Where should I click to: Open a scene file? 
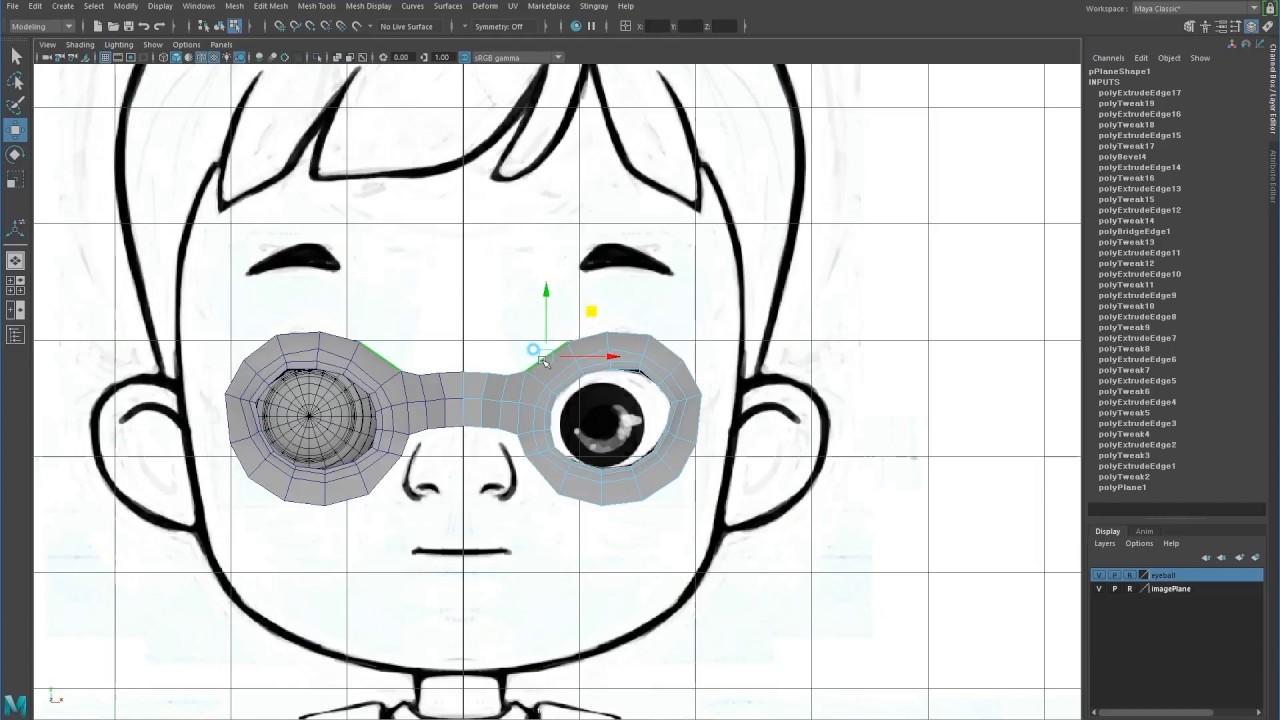tap(113, 26)
